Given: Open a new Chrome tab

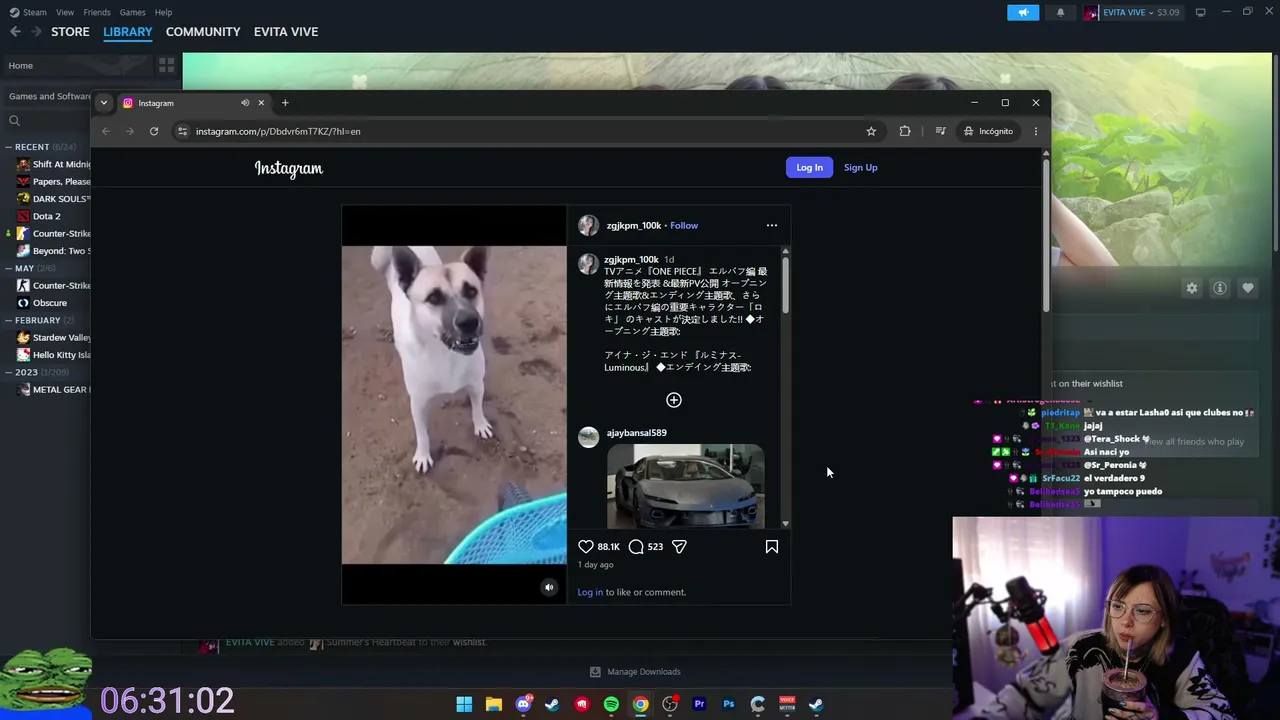Looking at the screenshot, I should (285, 103).
